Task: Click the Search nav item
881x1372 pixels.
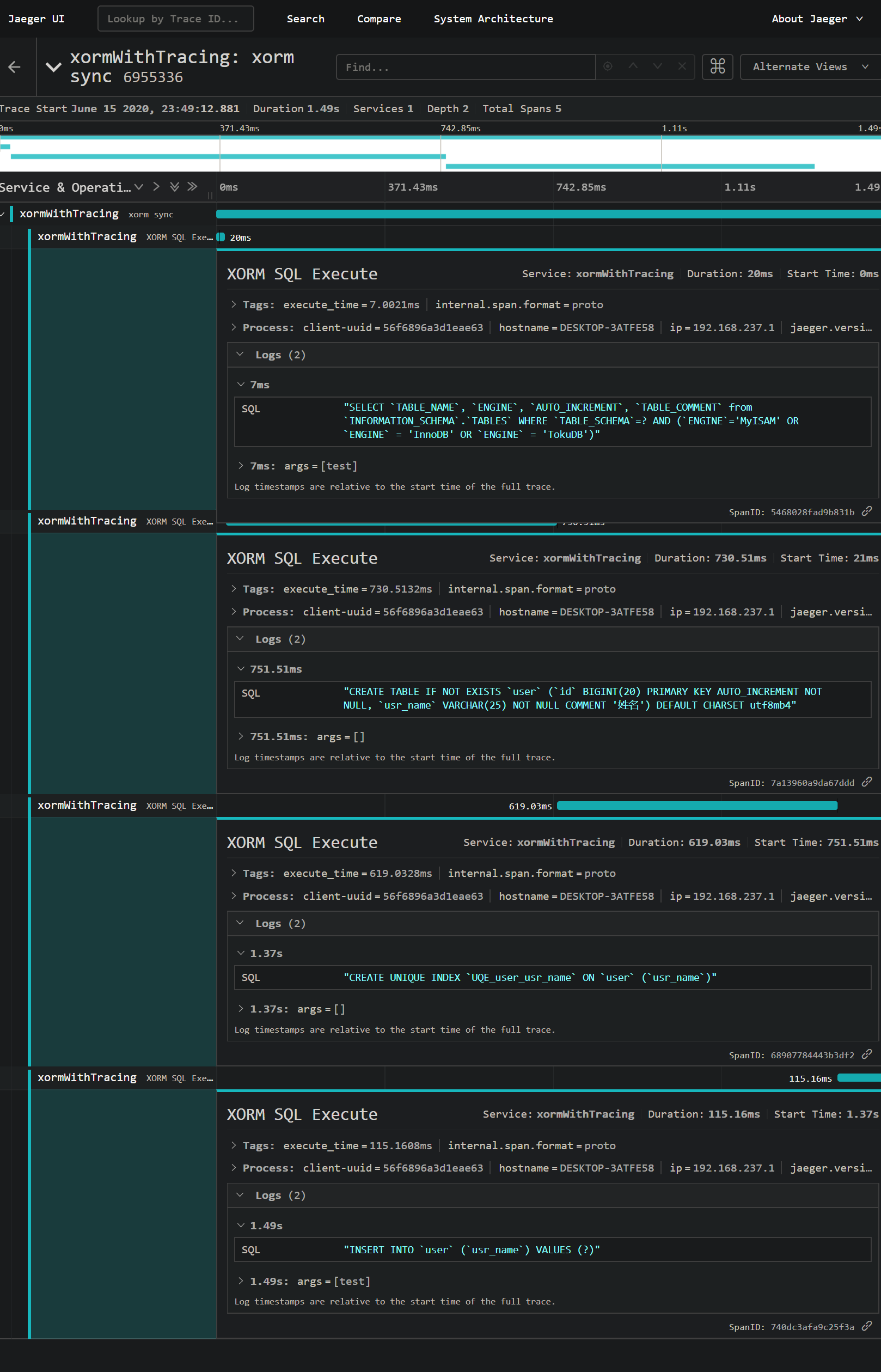Action: point(305,19)
